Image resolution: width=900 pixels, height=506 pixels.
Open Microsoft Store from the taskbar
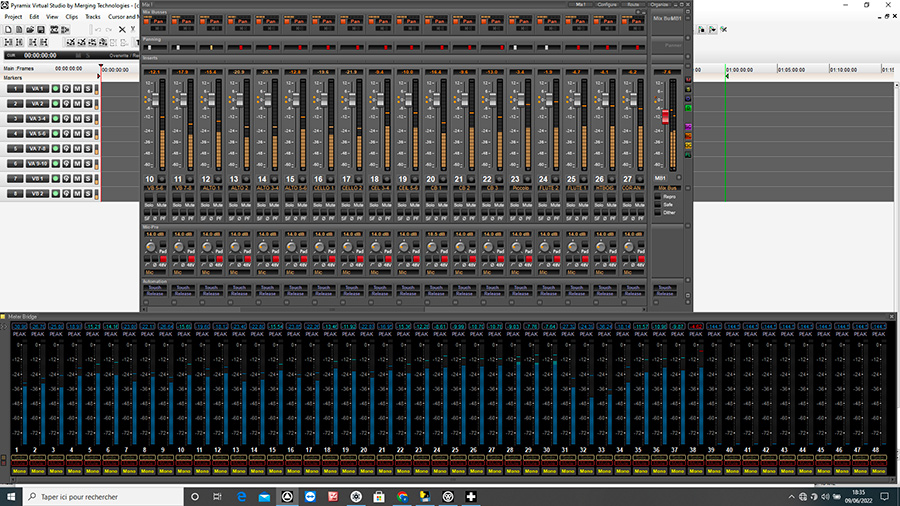pyautogui.click(x=379, y=497)
